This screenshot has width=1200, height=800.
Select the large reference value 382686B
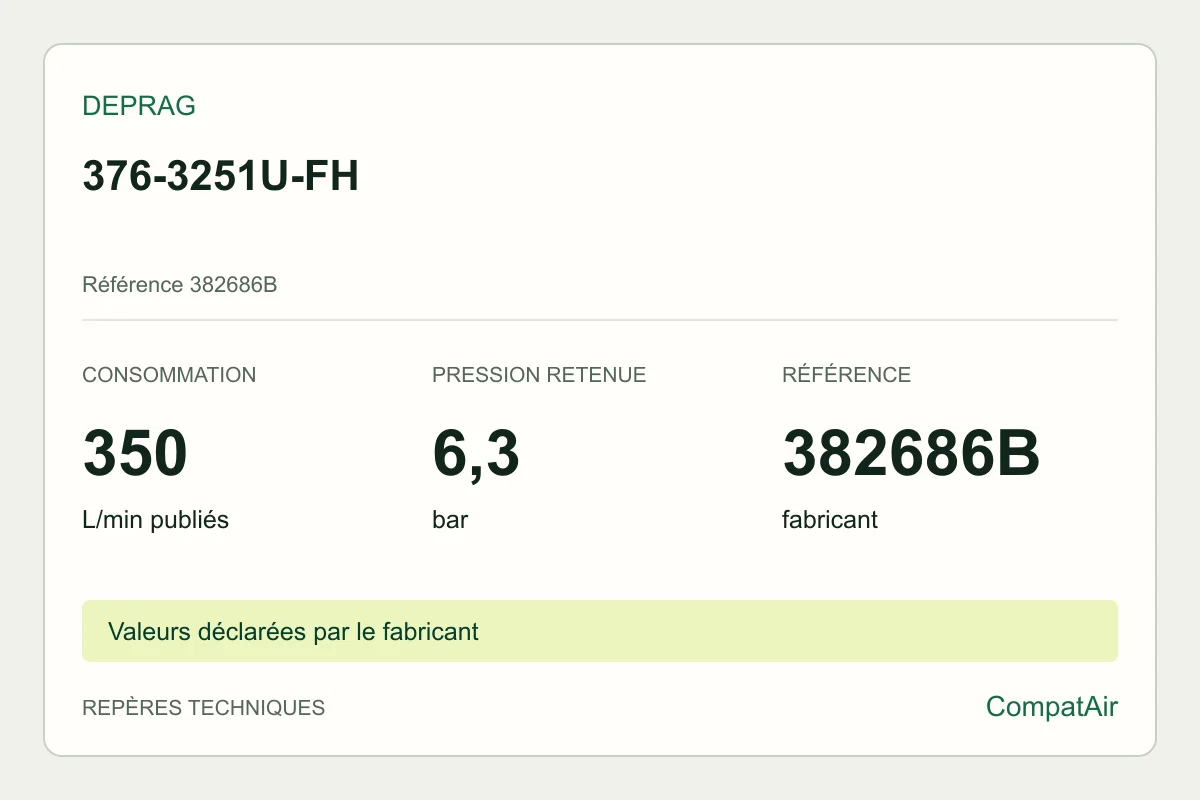click(911, 453)
